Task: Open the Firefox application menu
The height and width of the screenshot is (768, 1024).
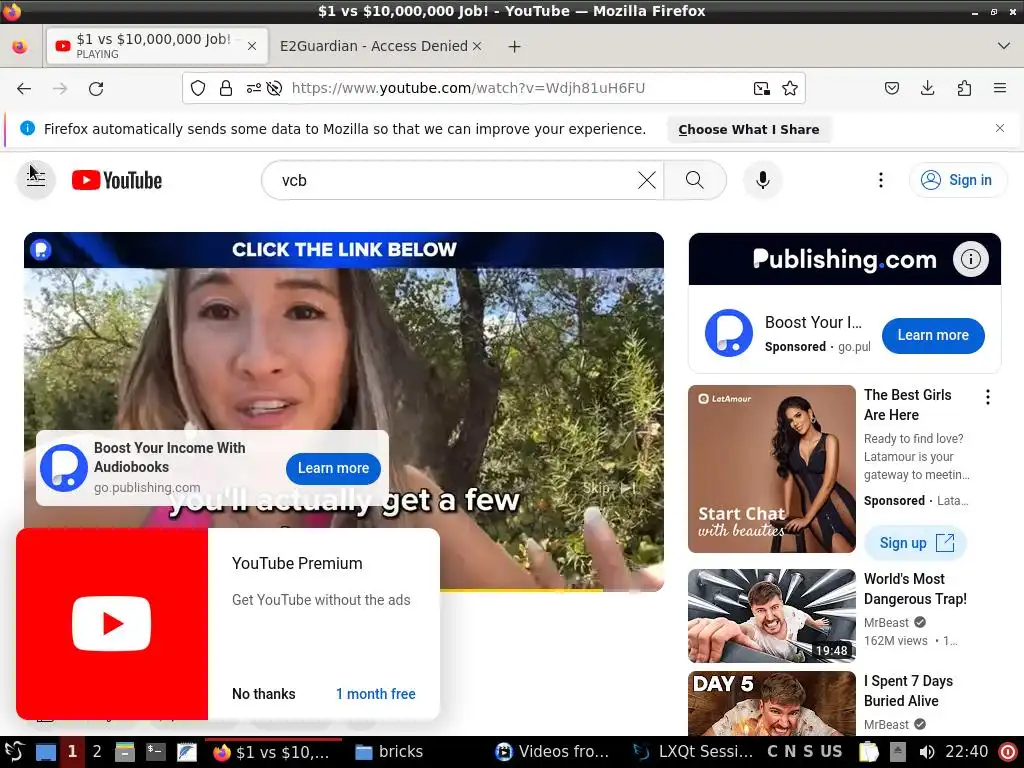Action: (999, 88)
